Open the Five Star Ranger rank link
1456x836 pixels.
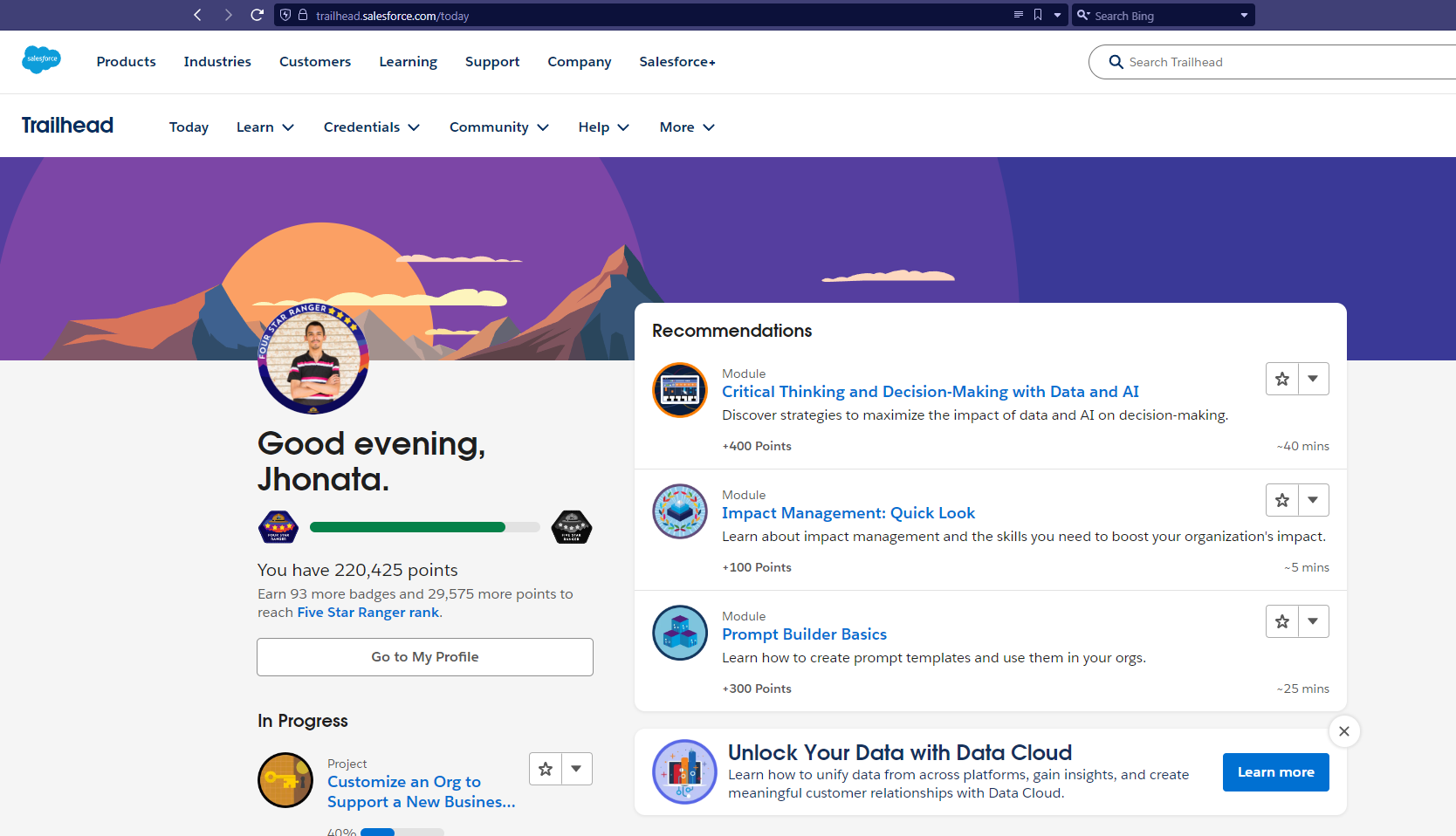[x=367, y=612]
